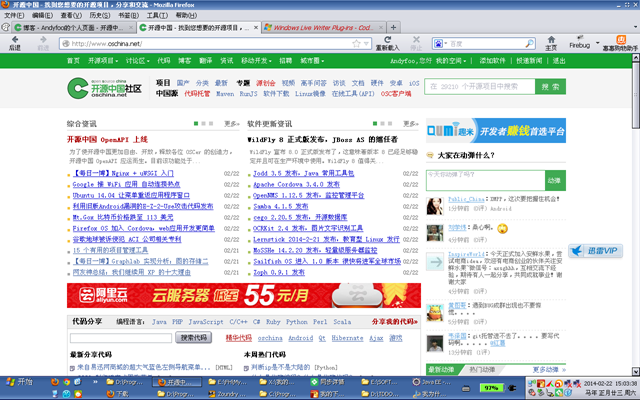Screen dimensions: 640x400
Task: Expand the 更多 link in 综合资讯 section
Action: (x=232, y=124)
